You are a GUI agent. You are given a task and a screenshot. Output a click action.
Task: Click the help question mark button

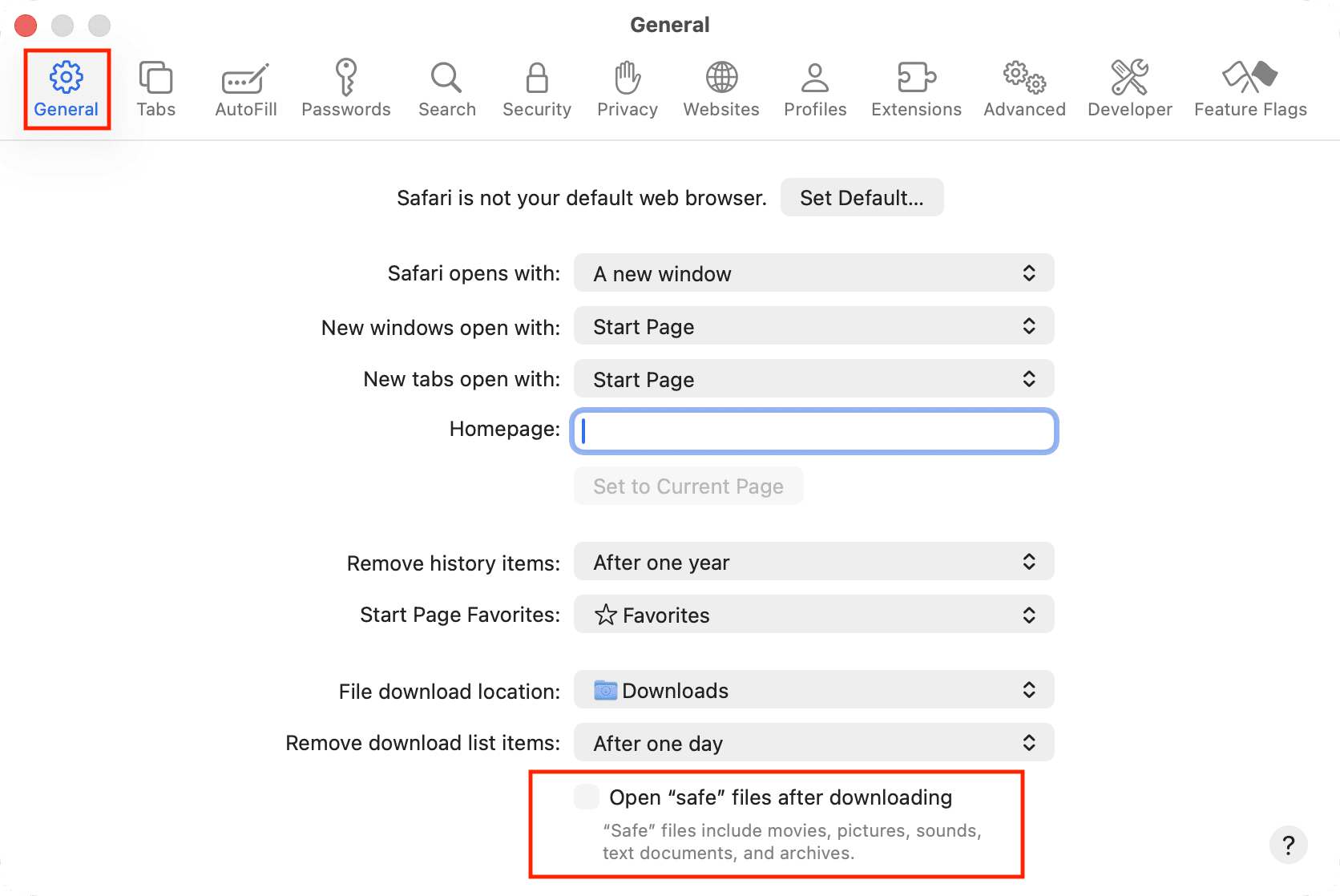coord(1288,844)
